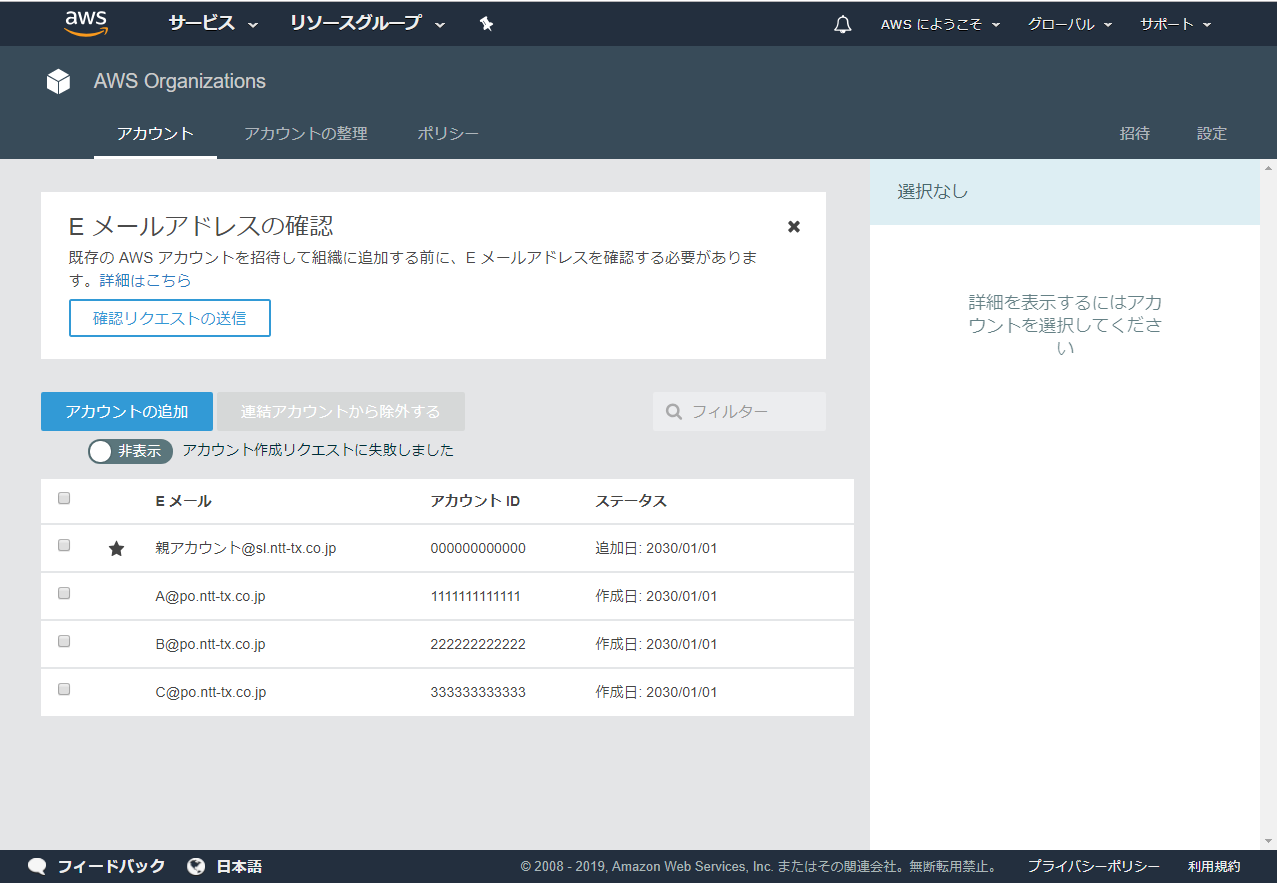Click the 日本語 language selector

tap(239, 866)
